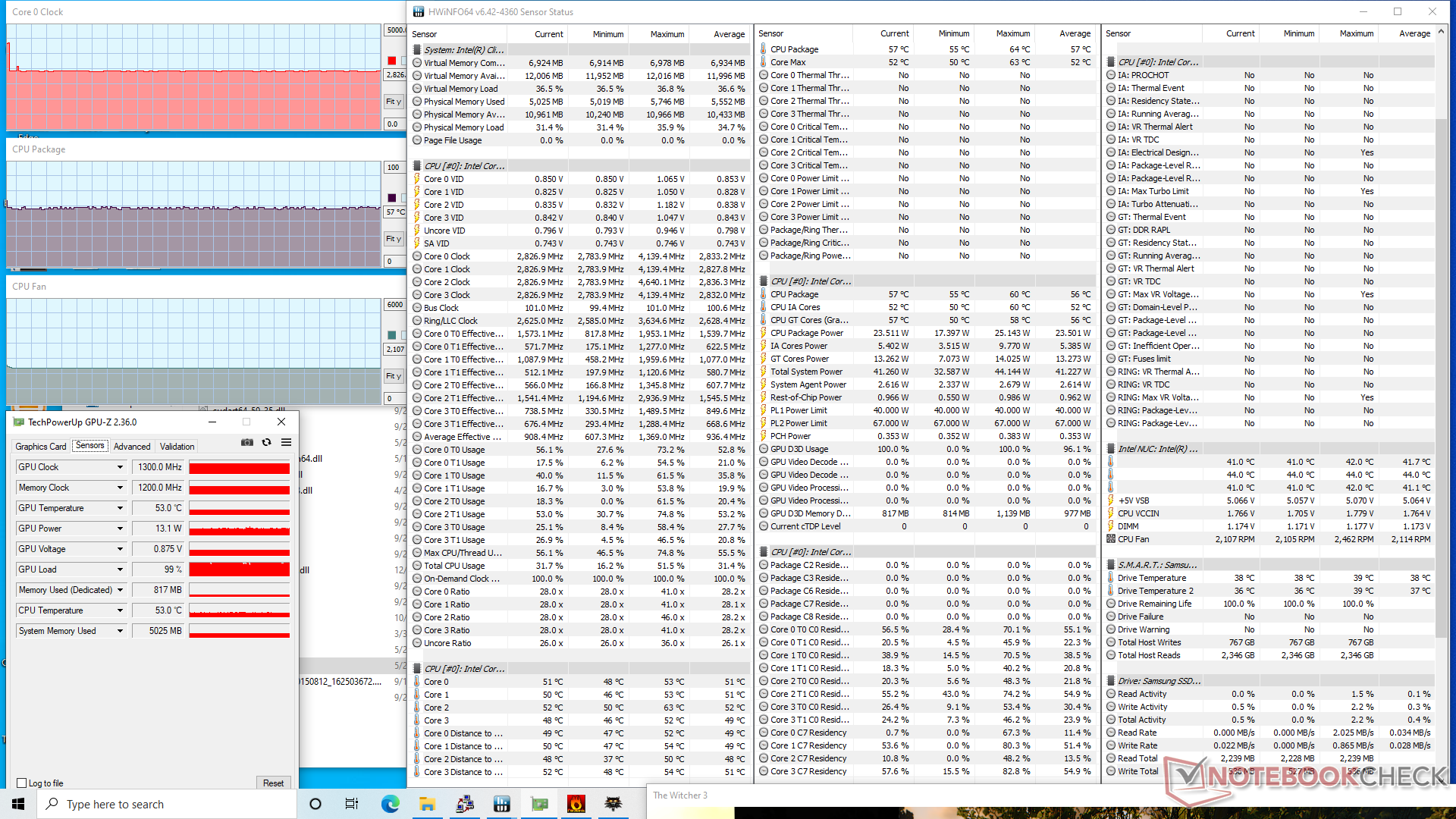Launch Microsoft Edge from taskbar
Screen dimensions: 1456x819
click(390, 804)
